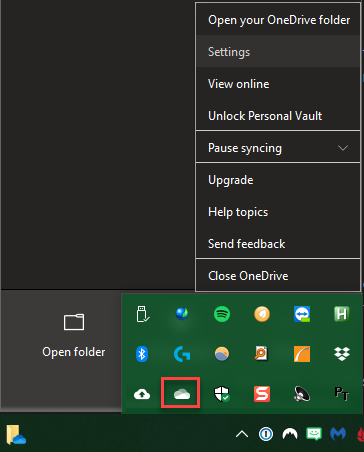Click the Open folder button

tap(74, 336)
